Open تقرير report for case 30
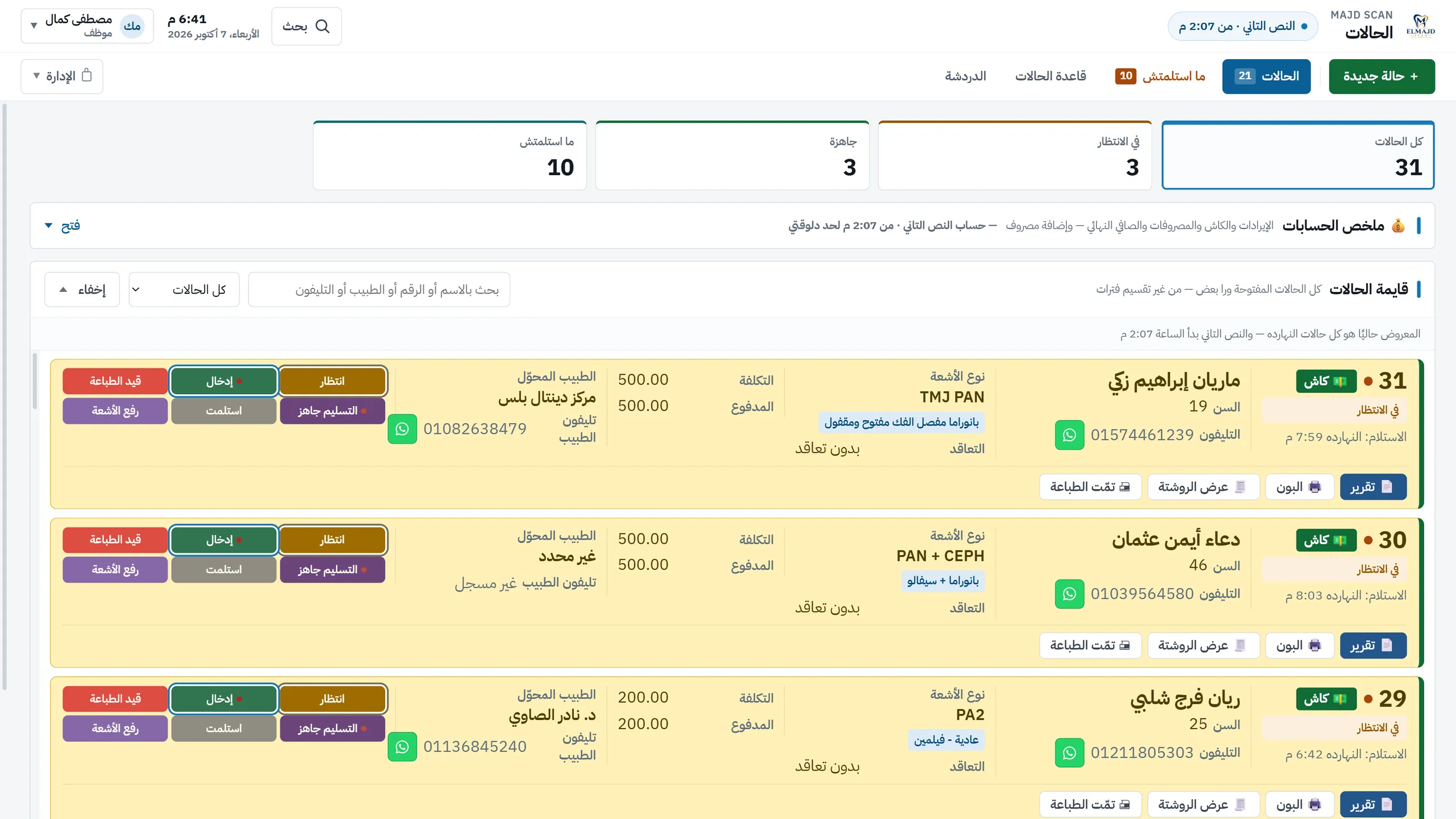 point(1373,646)
